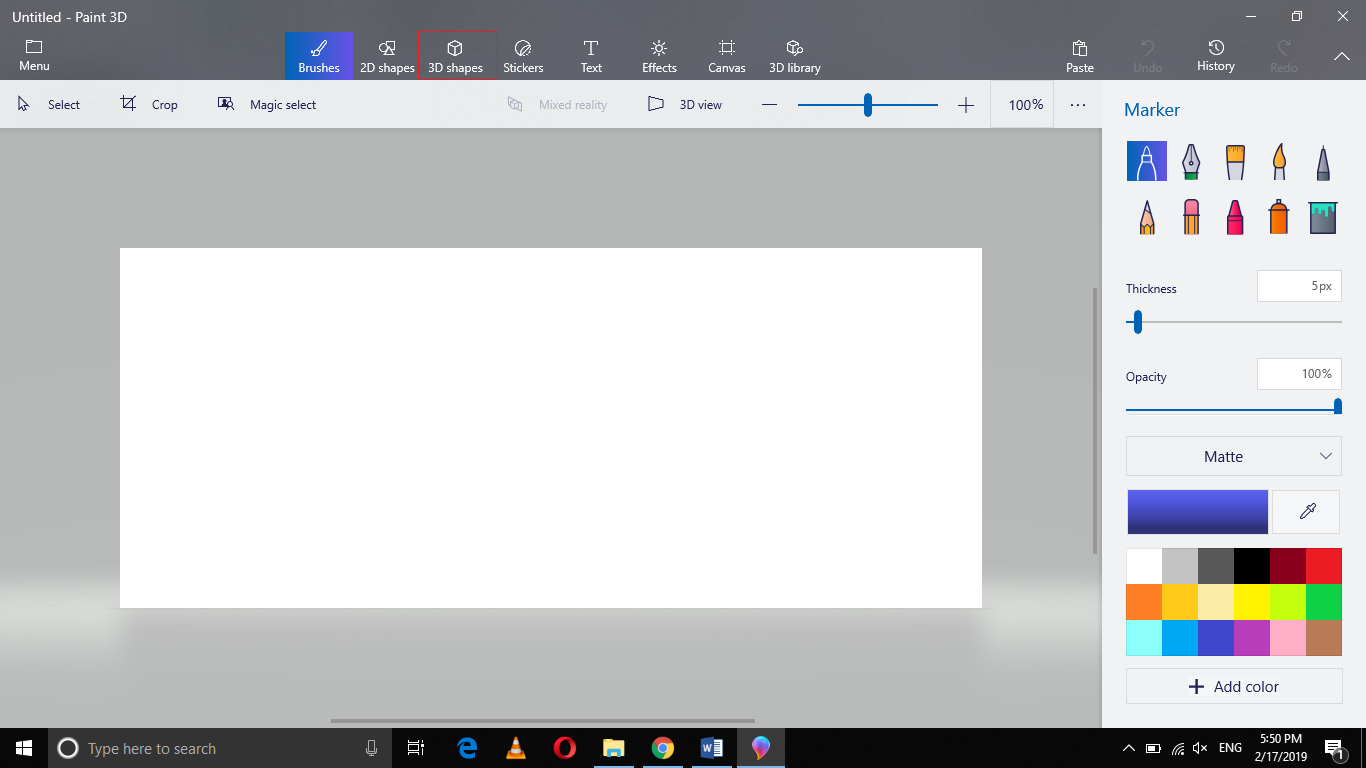
Task: Open the Matte finish dropdown
Action: pyautogui.click(x=1233, y=456)
